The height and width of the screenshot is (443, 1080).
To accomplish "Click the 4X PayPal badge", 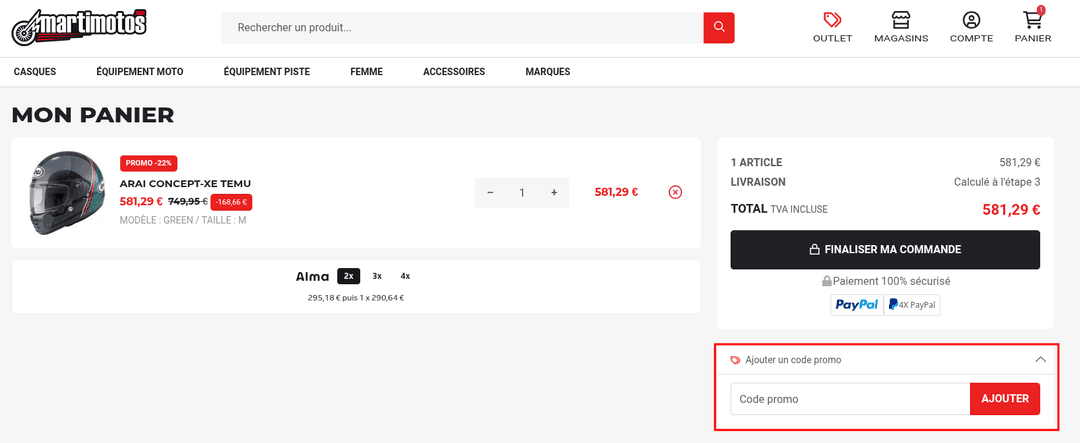I will click(912, 304).
